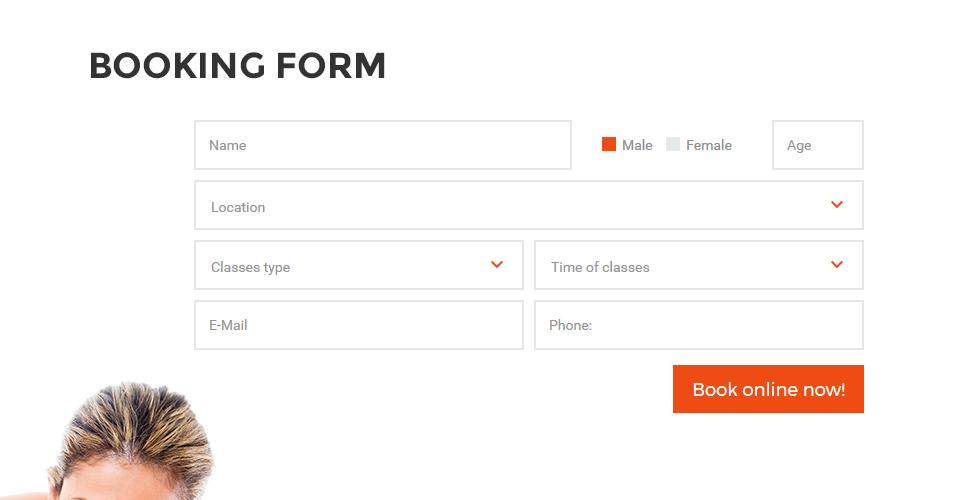Click the orange chevron in Location field
Image resolution: width=965 pixels, height=500 pixels.
(836, 204)
